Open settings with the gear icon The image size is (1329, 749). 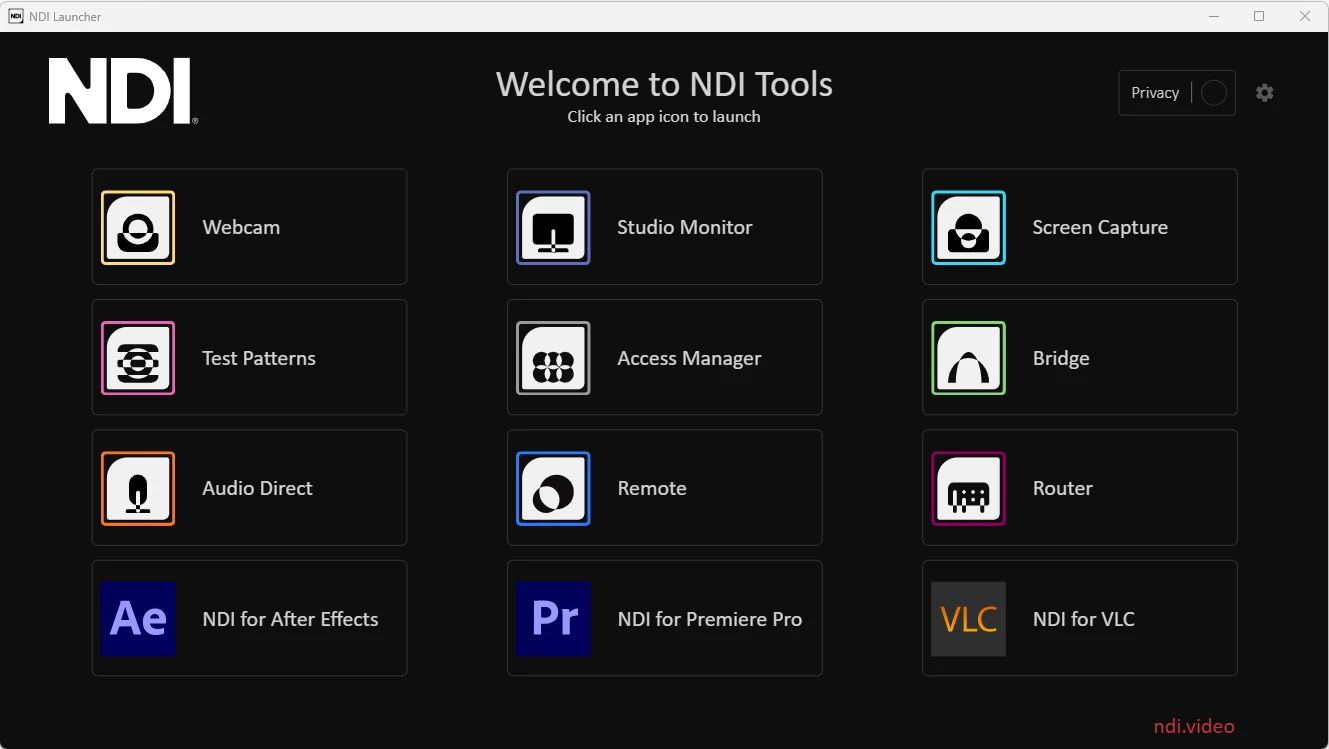pyautogui.click(x=1265, y=93)
